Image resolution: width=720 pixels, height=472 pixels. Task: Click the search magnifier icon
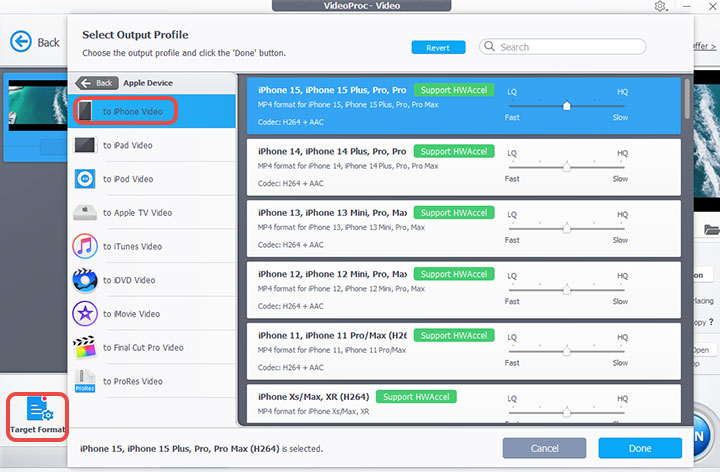489,46
